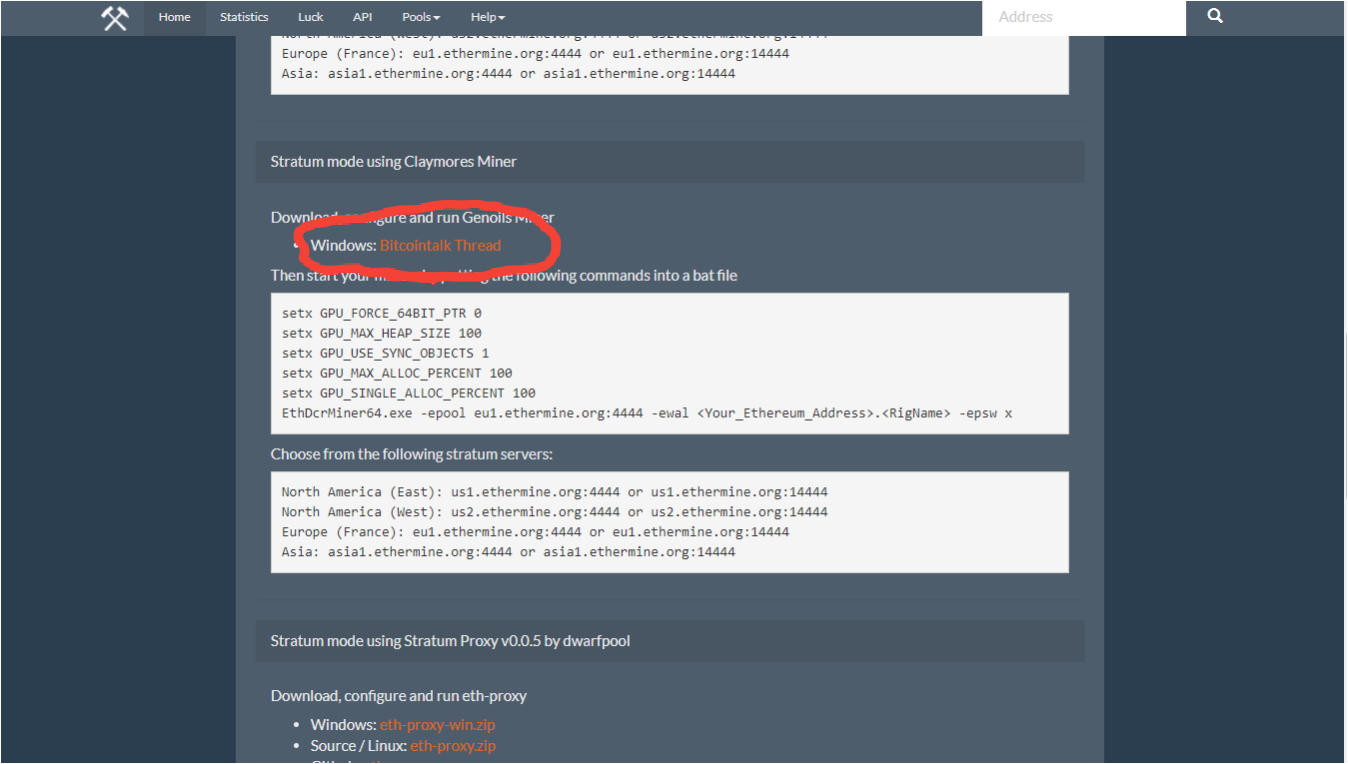1348x764 pixels.
Task: Click the crossed pickaxes site logo
Action: [x=115, y=18]
